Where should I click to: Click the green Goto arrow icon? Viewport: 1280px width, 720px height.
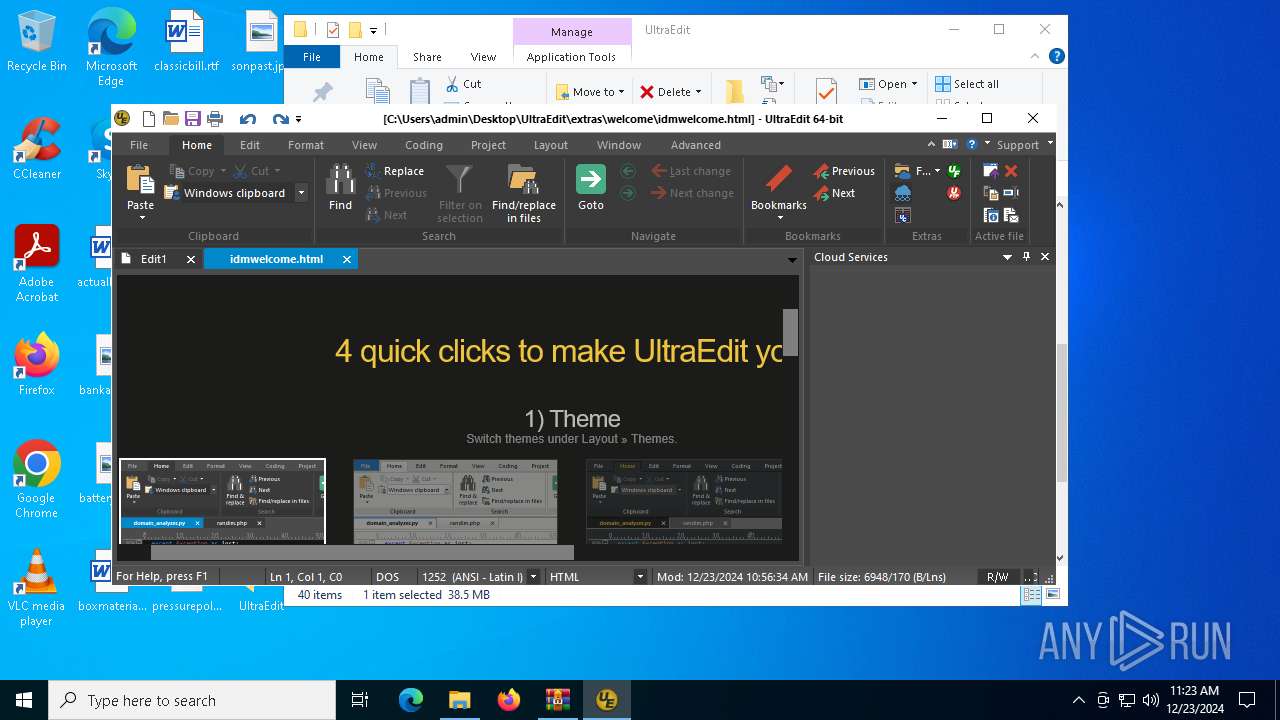[x=591, y=180]
